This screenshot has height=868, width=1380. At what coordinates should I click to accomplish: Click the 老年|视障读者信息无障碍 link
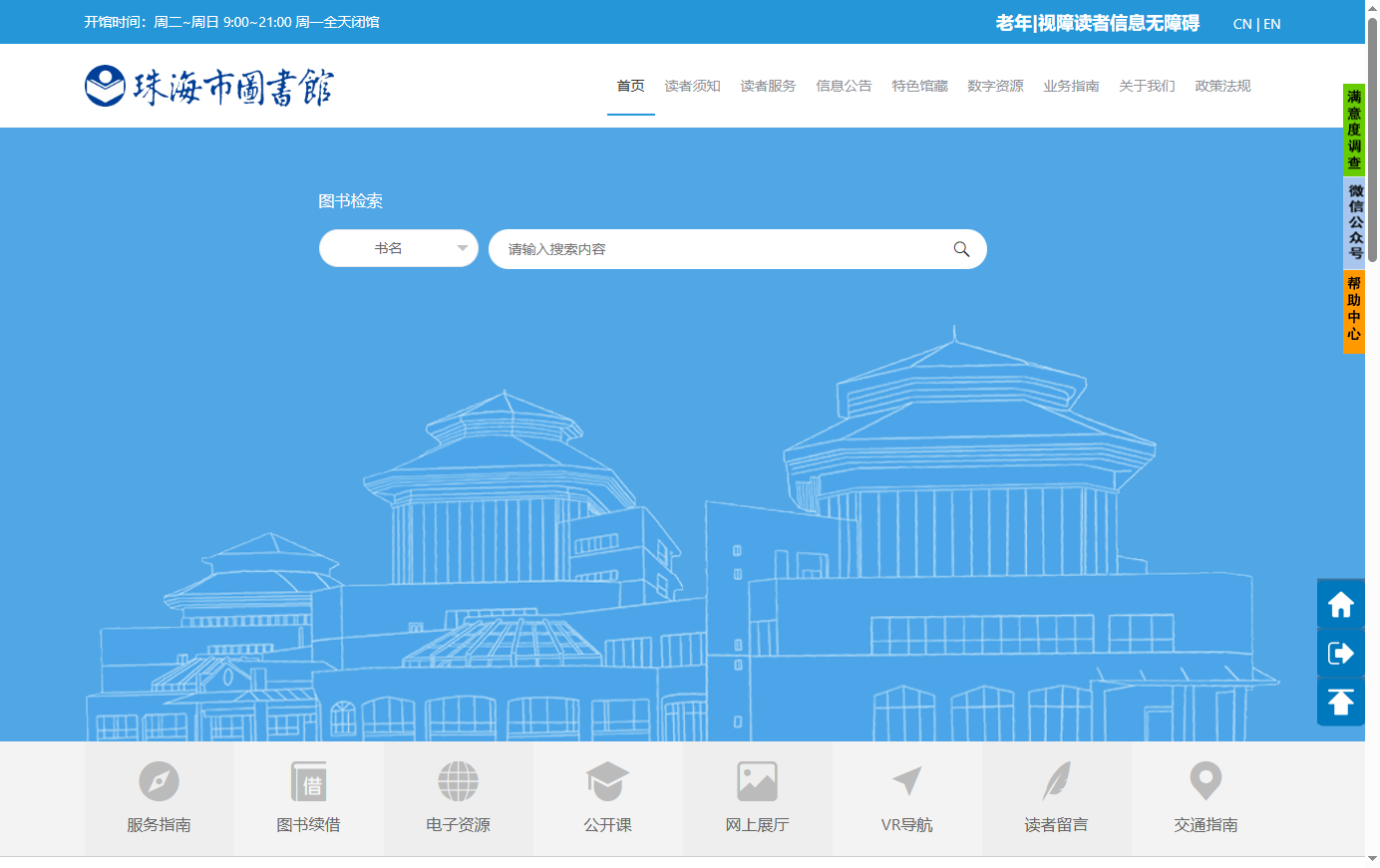click(1098, 23)
